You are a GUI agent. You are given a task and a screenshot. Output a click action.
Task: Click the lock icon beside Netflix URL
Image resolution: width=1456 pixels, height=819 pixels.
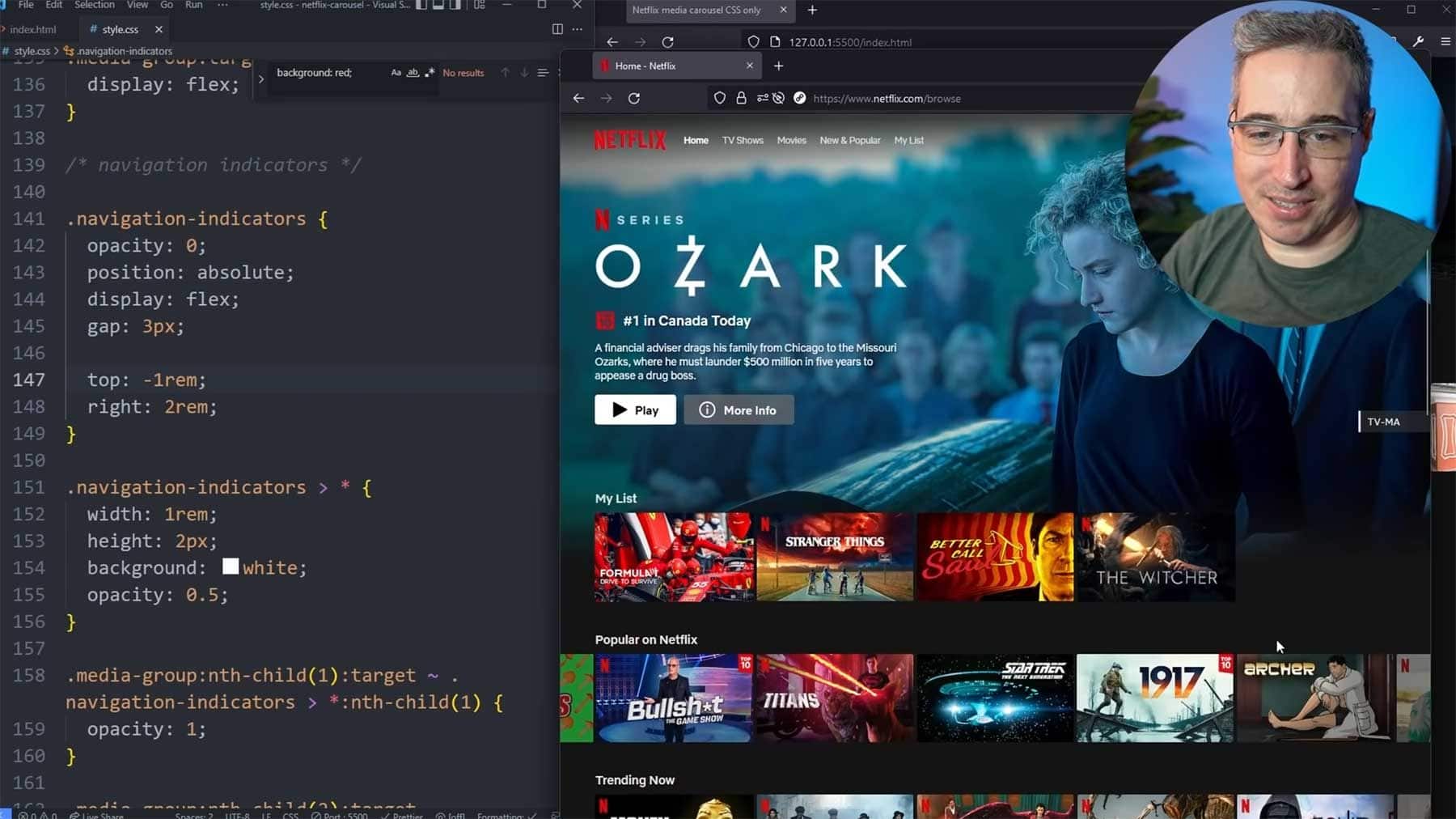point(741,98)
